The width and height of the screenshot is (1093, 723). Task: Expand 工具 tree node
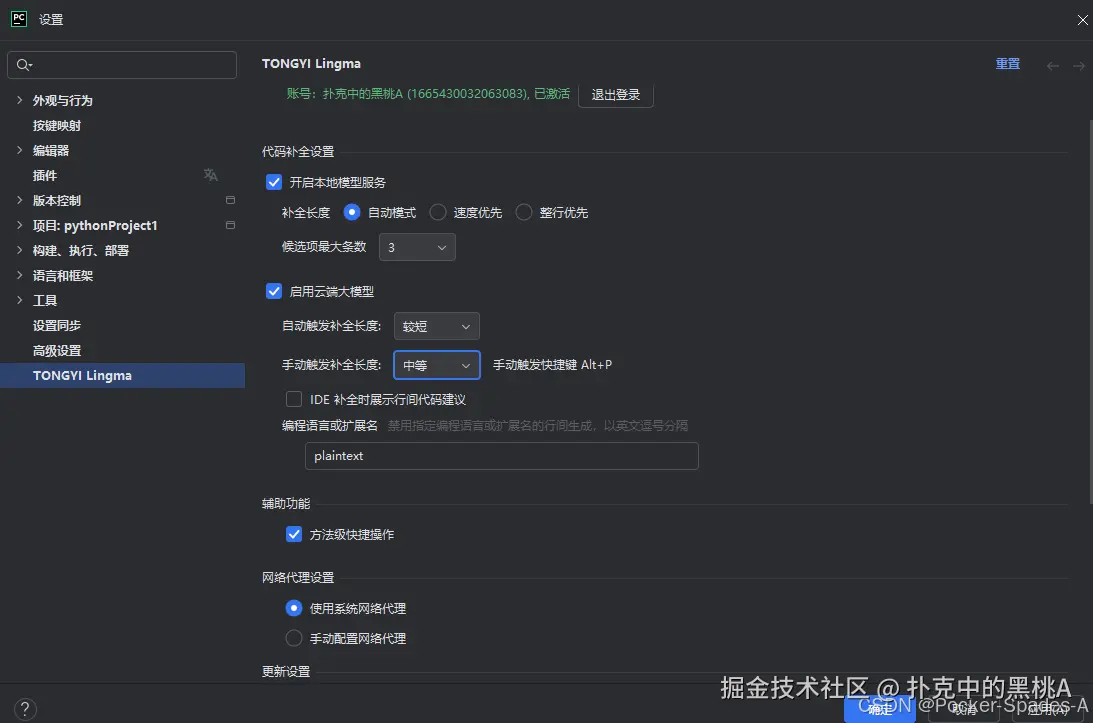[20, 300]
